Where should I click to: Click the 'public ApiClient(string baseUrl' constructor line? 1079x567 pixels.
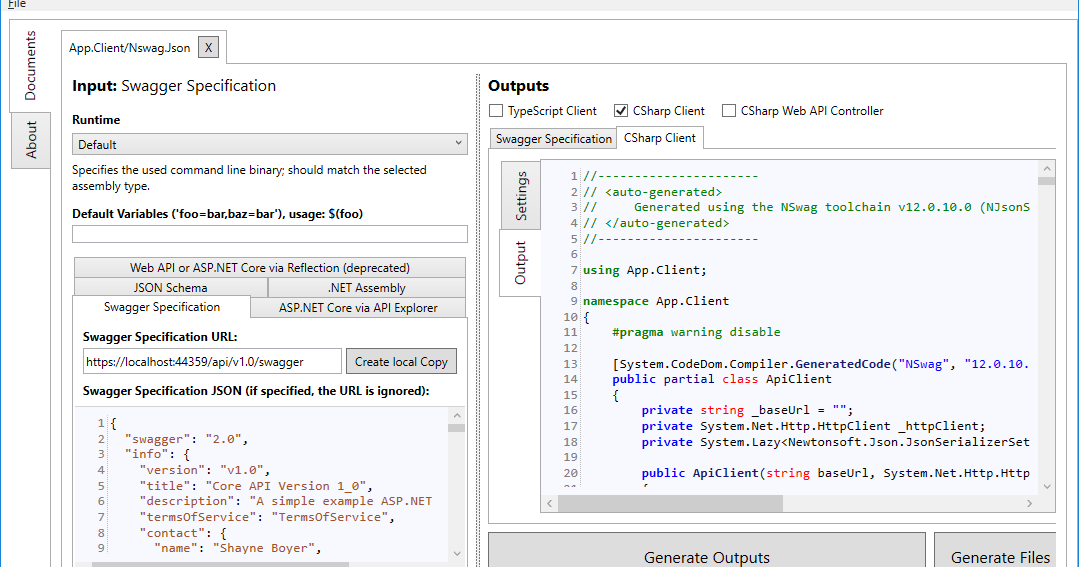(835, 473)
